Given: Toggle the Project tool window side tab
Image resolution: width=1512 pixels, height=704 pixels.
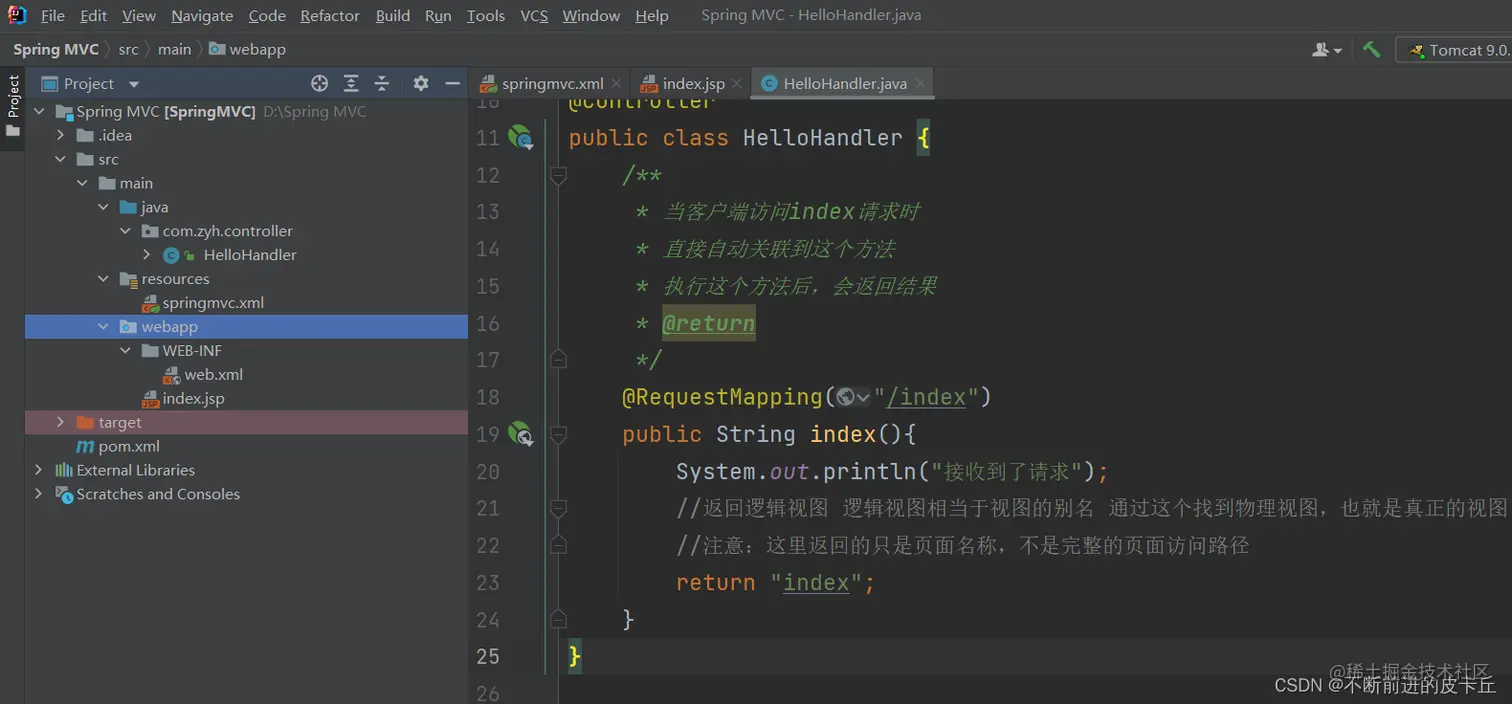Looking at the screenshot, I should tap(13, 108).
